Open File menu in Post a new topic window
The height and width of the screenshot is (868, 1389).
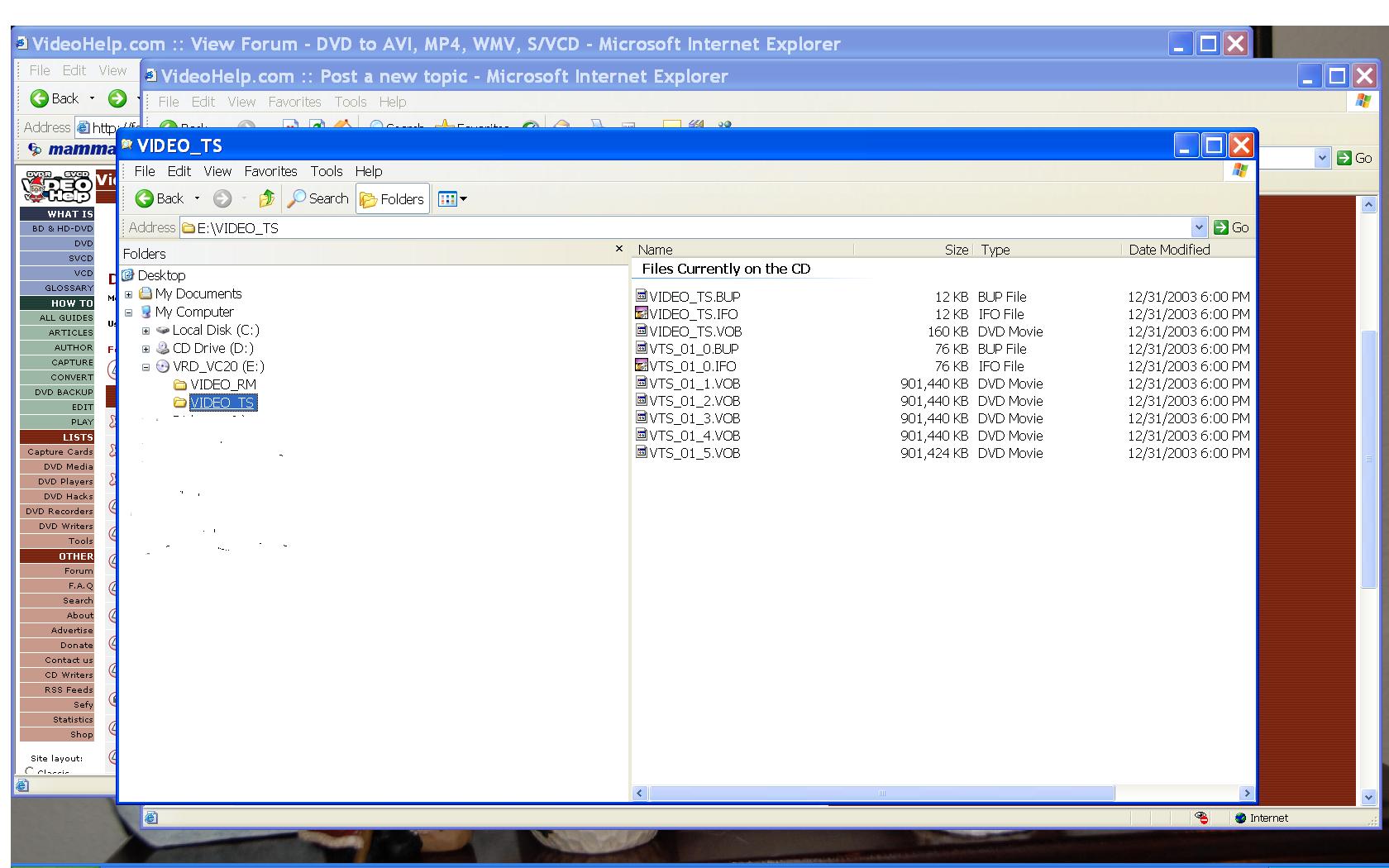(169, 102)
